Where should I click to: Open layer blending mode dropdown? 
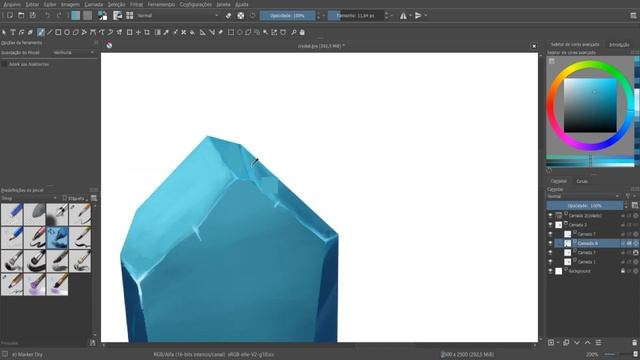583,196
